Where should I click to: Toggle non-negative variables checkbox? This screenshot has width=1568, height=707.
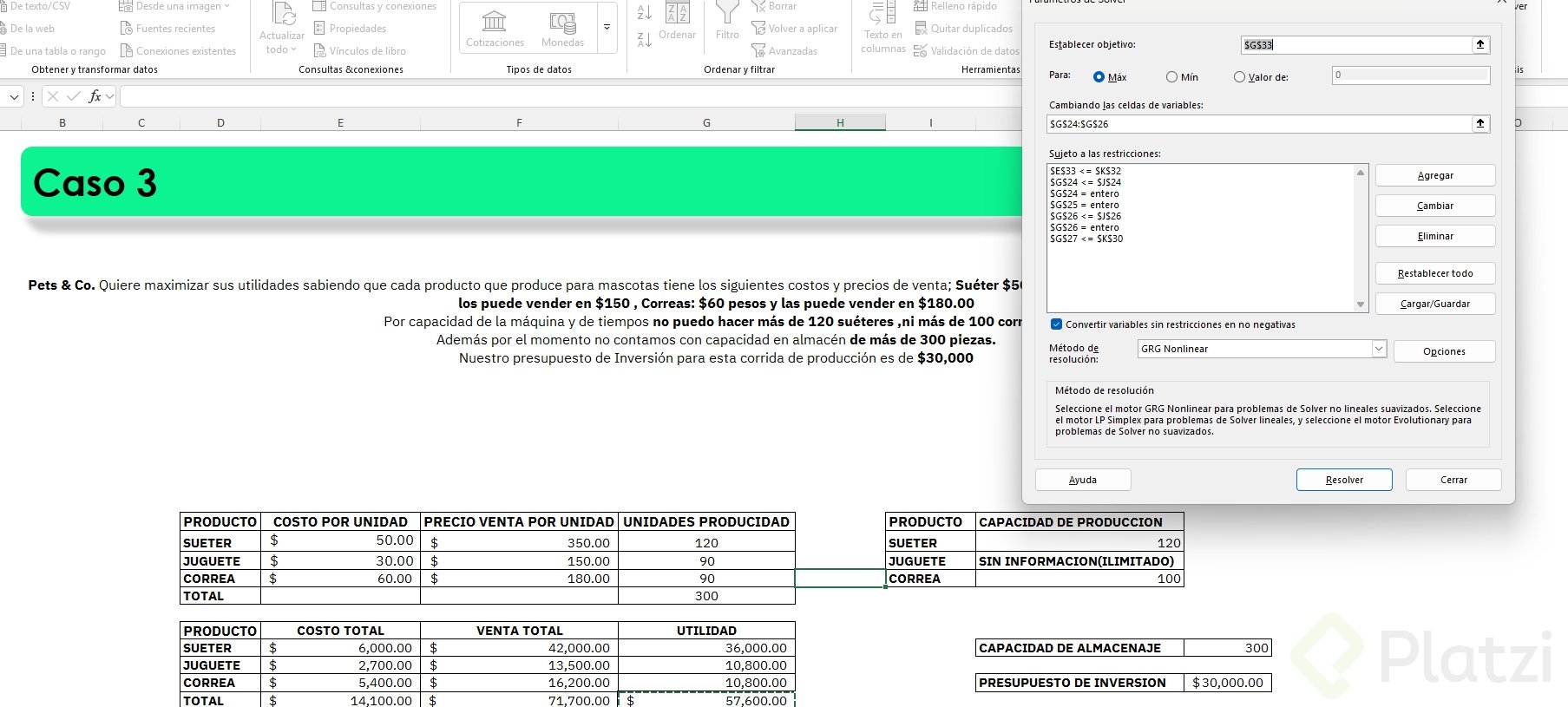point(1056,324)
